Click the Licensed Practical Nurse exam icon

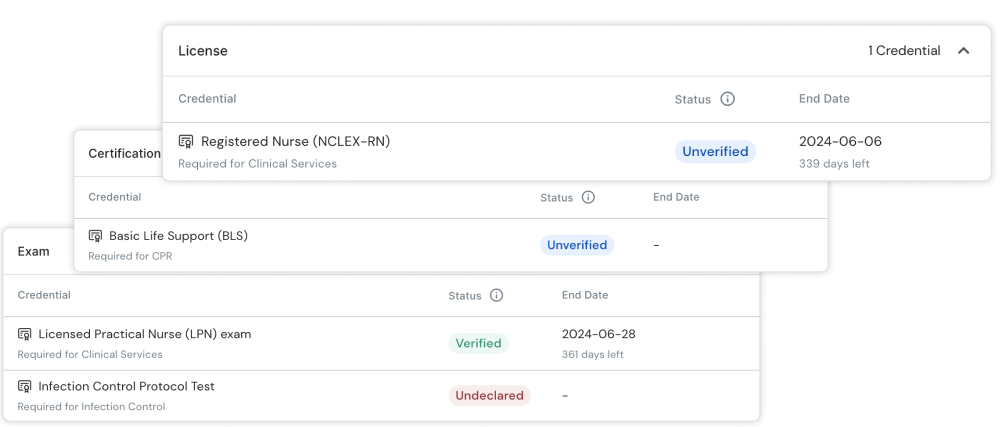pyautogui.click(x=25, y=335)
